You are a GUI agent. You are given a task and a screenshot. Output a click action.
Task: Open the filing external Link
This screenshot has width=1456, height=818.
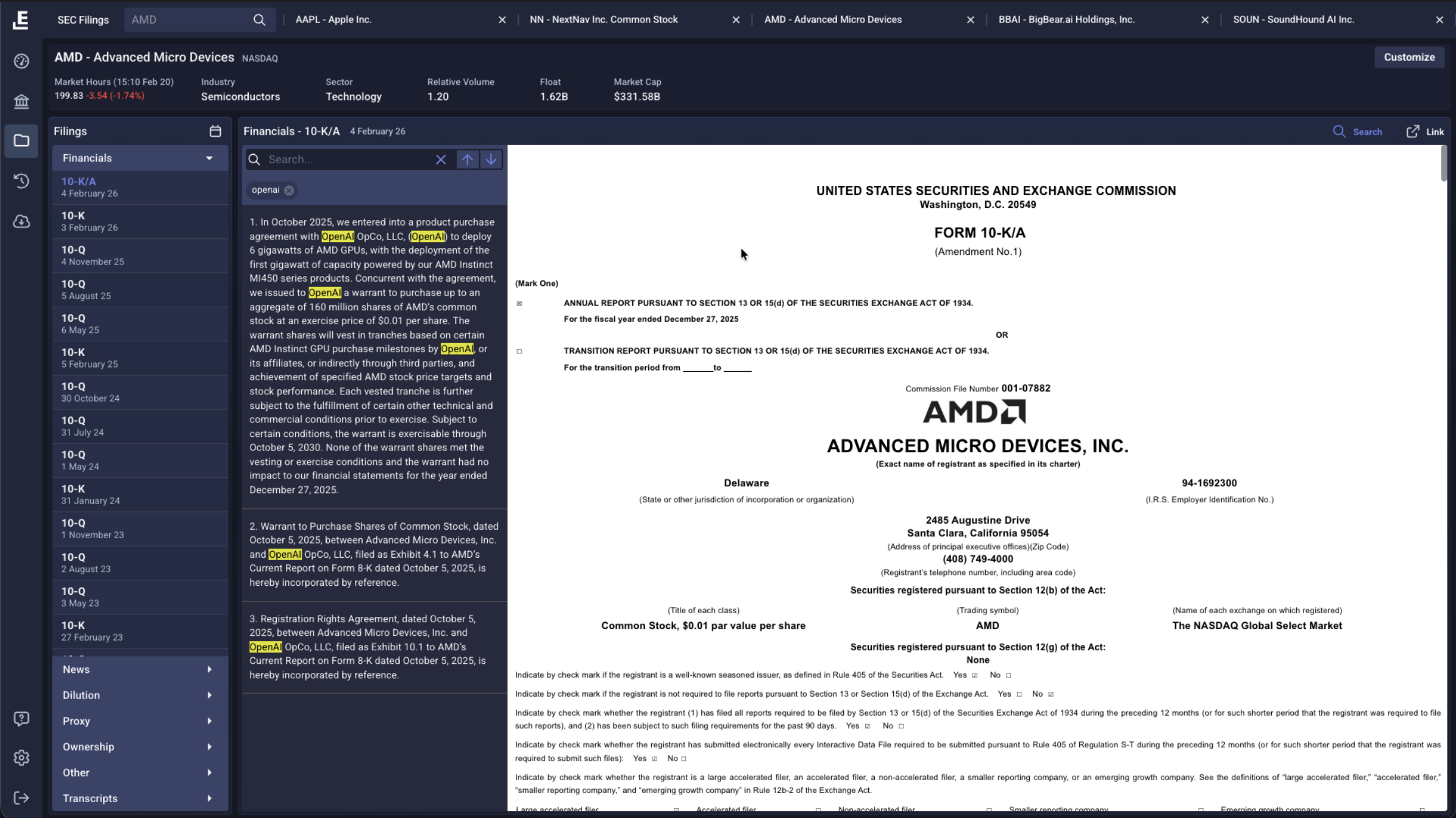click(x=1425, y=132)
